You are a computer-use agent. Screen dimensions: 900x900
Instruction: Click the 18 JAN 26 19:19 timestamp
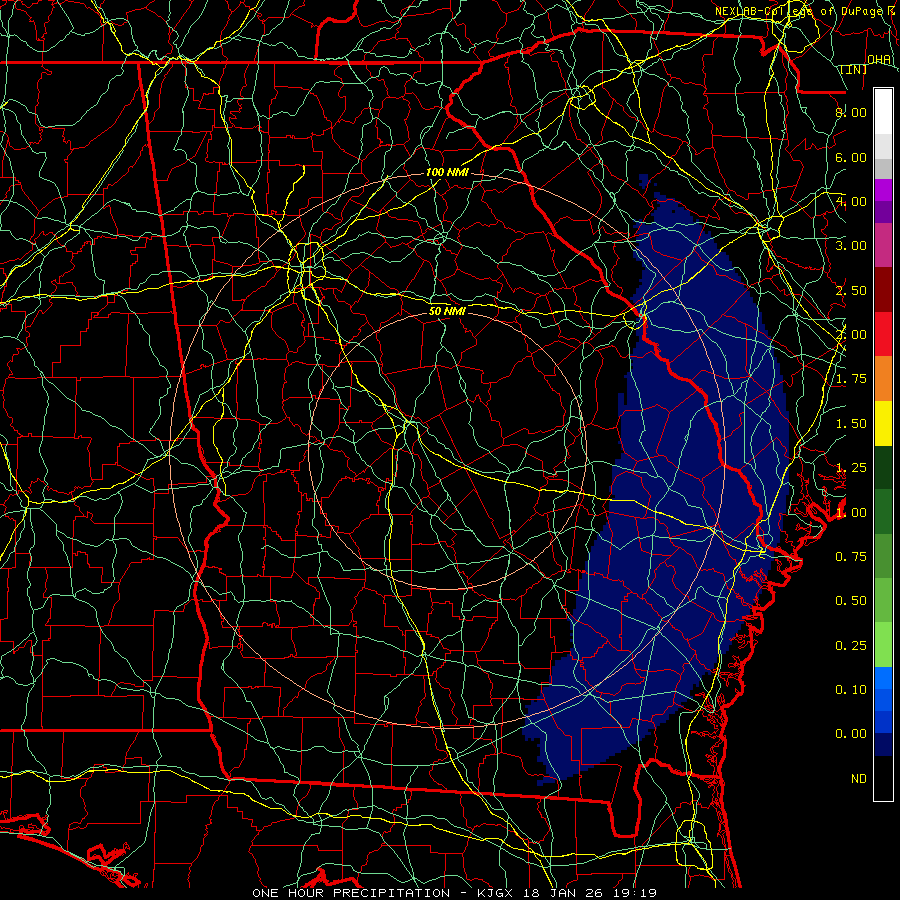pyautogui.click(x=589, y=893)
